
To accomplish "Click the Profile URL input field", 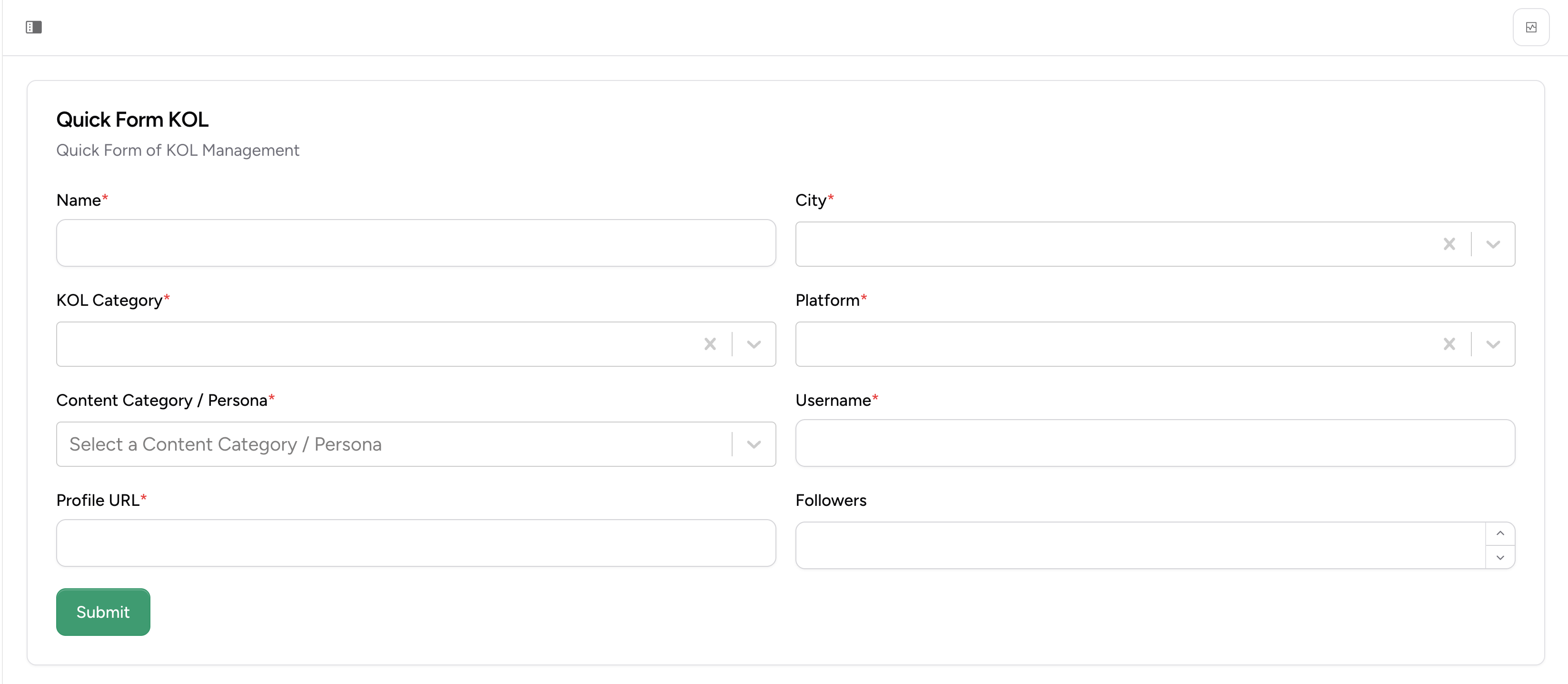I will pos(416,543).
